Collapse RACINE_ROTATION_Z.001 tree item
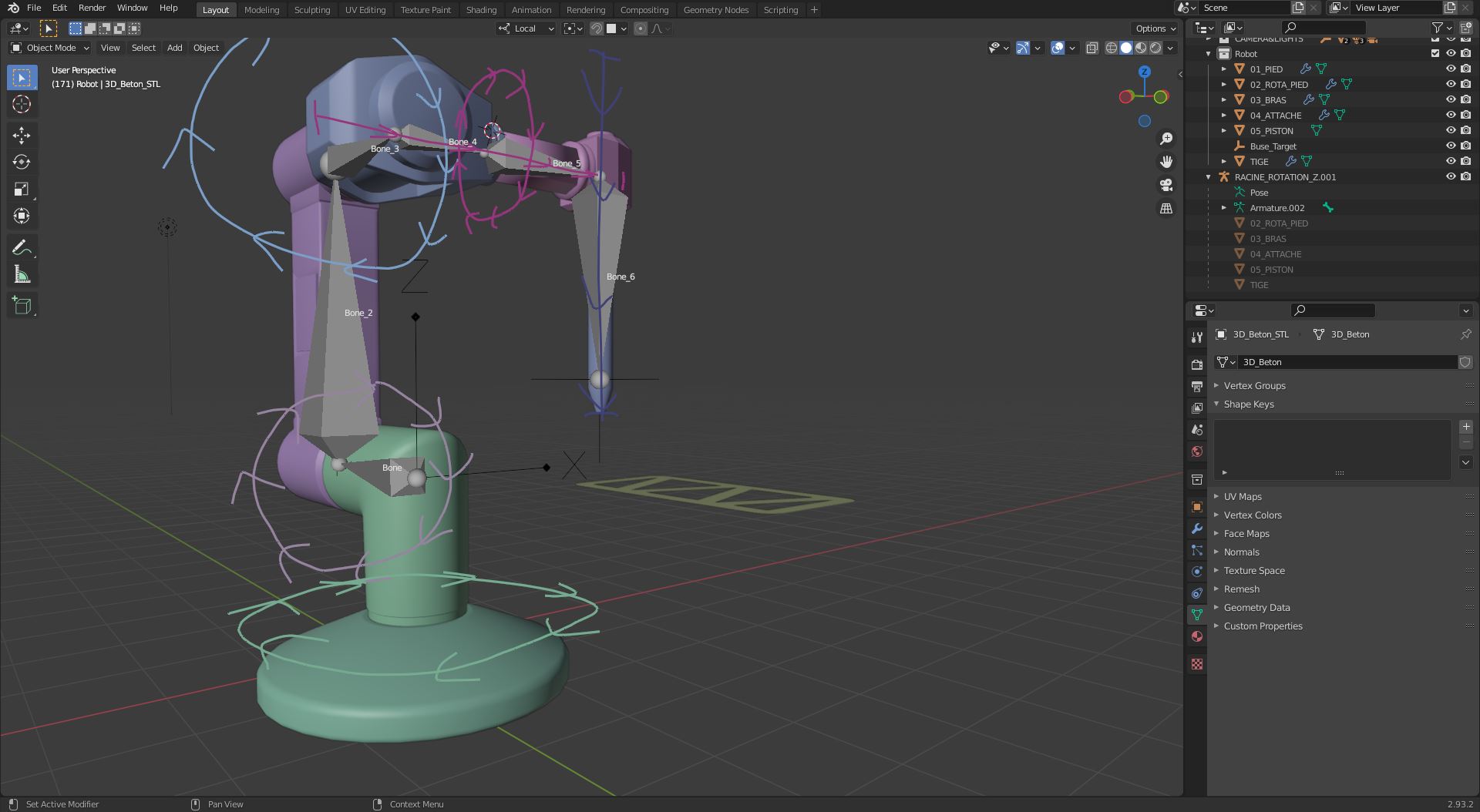The image size is (1480, 812). point(1208,176)
